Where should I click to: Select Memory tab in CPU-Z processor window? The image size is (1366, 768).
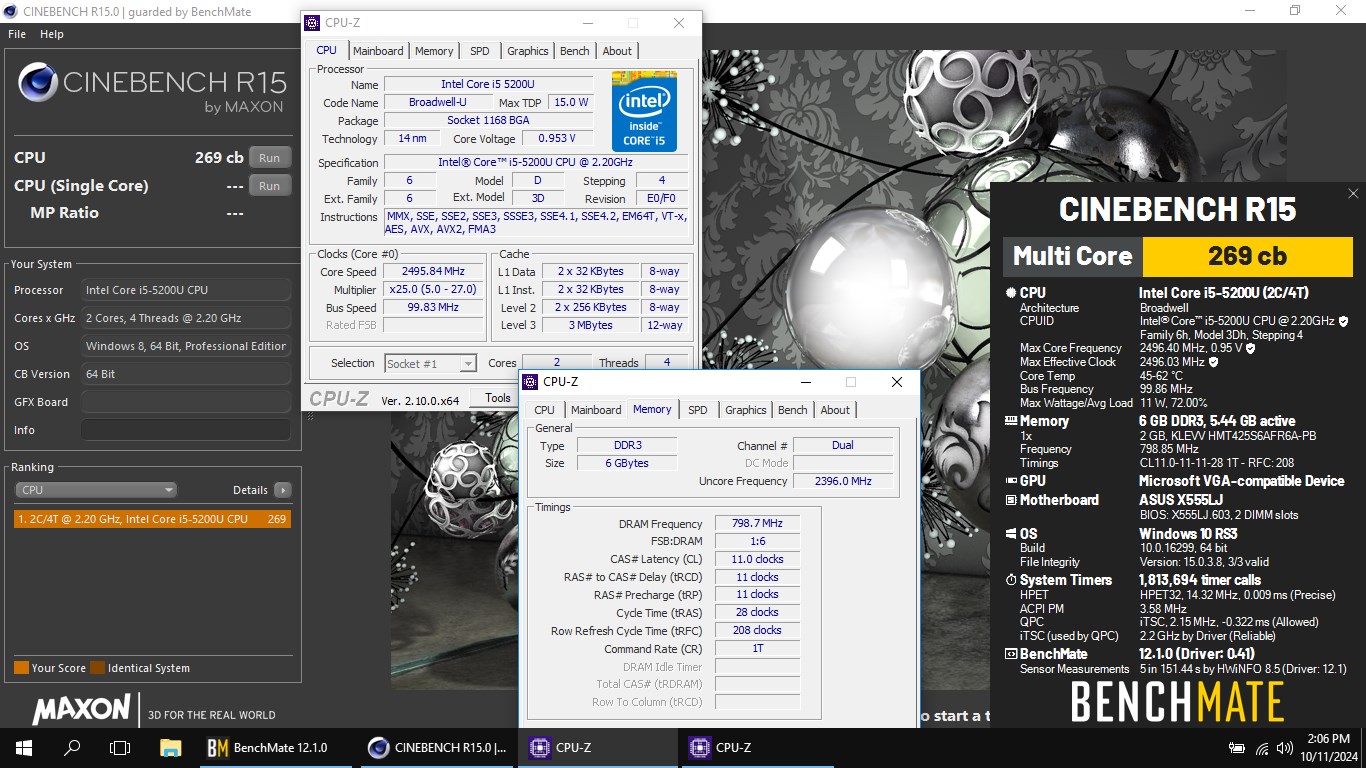[x=434, y=51]
